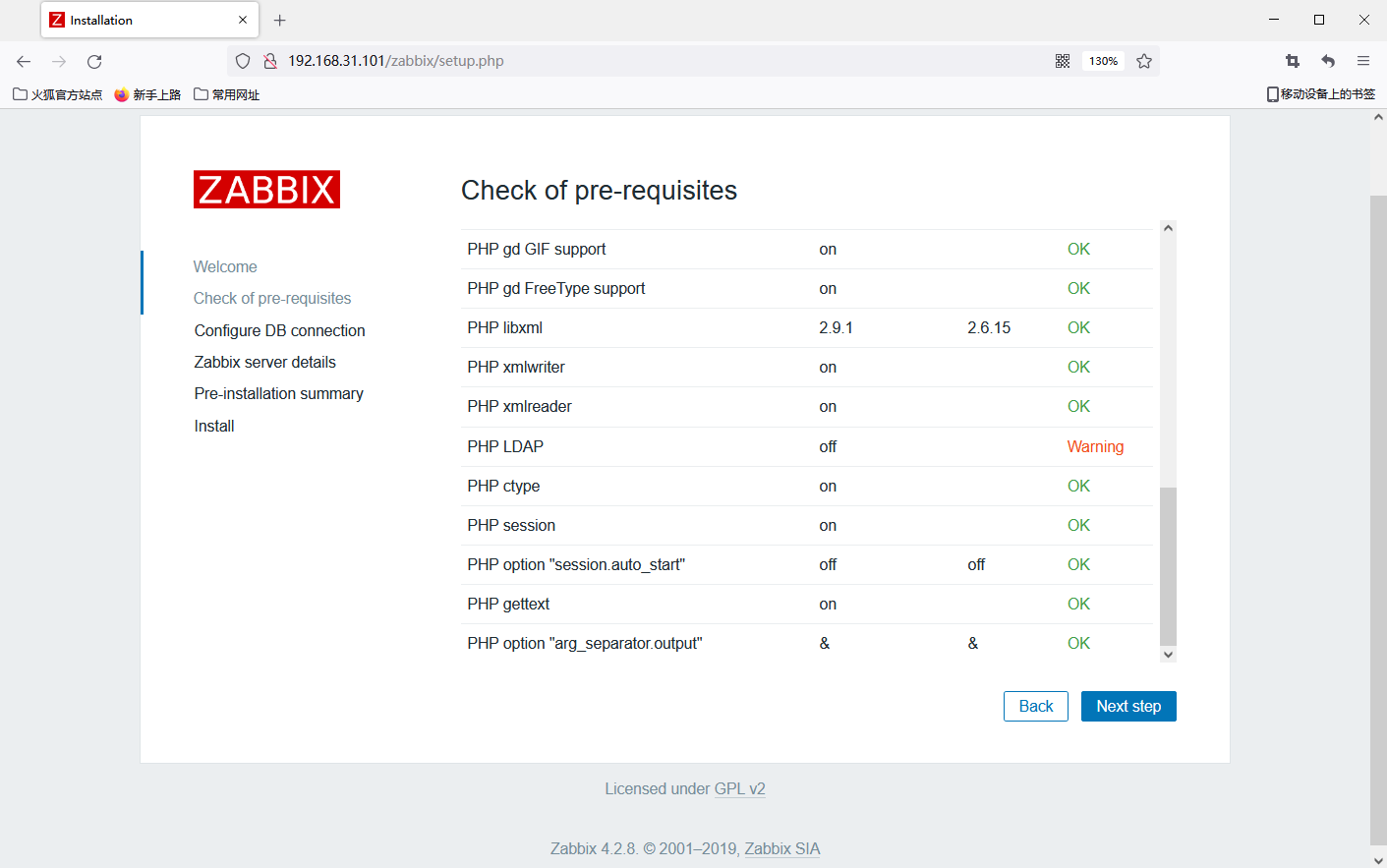Select the Welcome step in the sidebar
Viewport: 1387px width, 868px height.
pos(225,266)
